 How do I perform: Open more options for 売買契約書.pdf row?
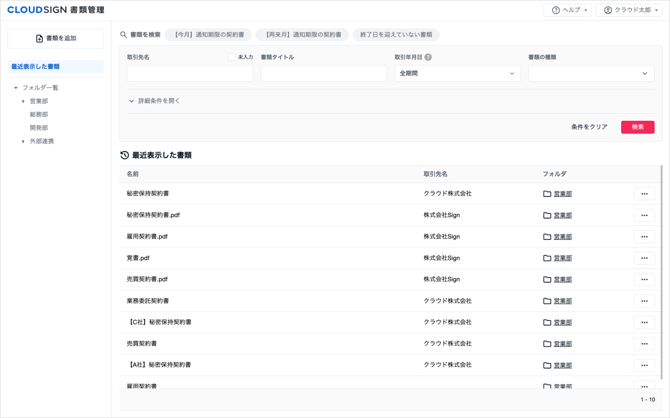644,279
